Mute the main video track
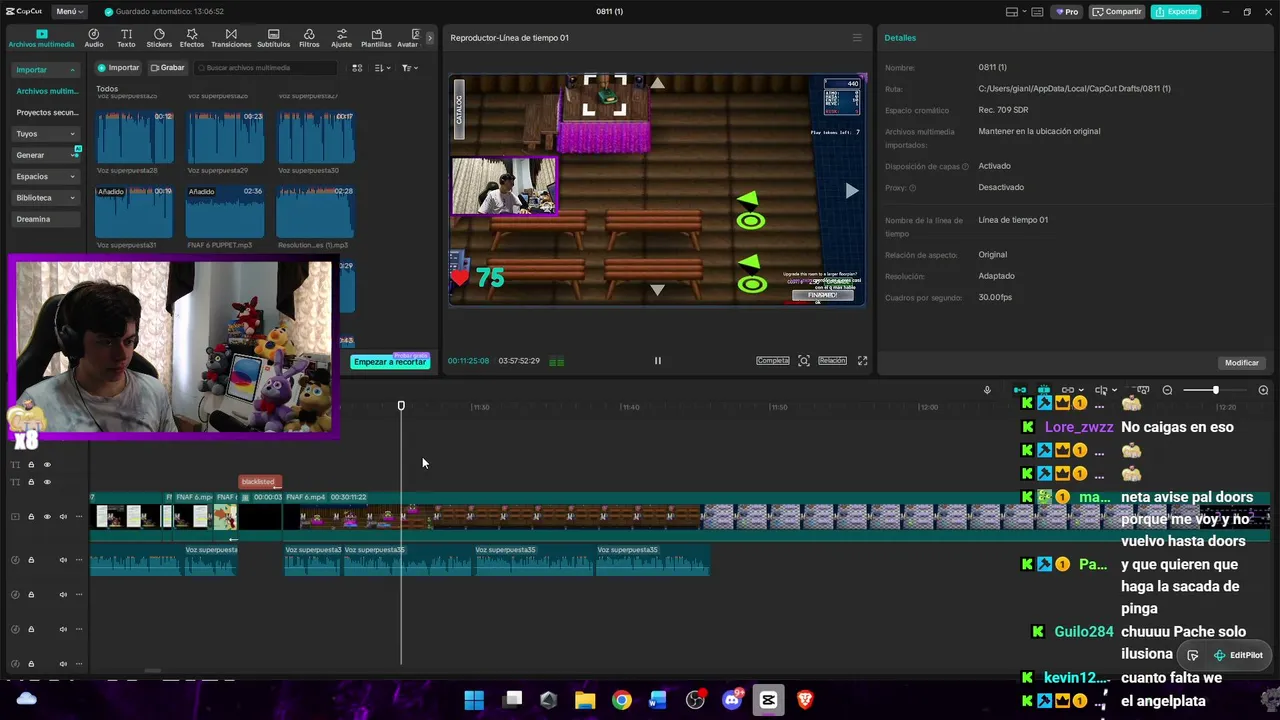Image resolution: width=1280 pixels, height=720 pixels. [63, 517]
